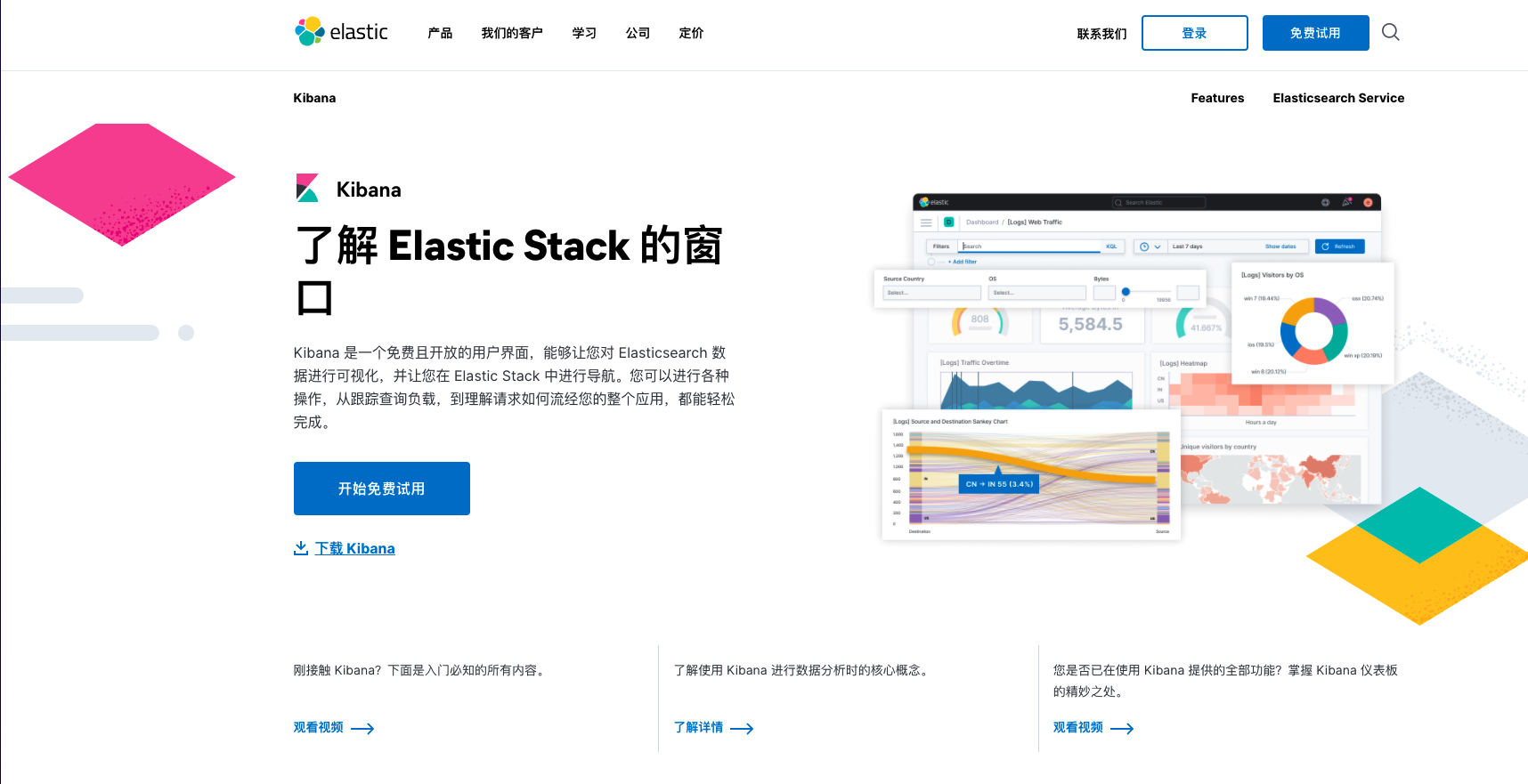Viewport: 1528px width, 784px height.
Task: Open the Features sub-navigation link
Action: pyautogui.click(x=1217, y=98)
